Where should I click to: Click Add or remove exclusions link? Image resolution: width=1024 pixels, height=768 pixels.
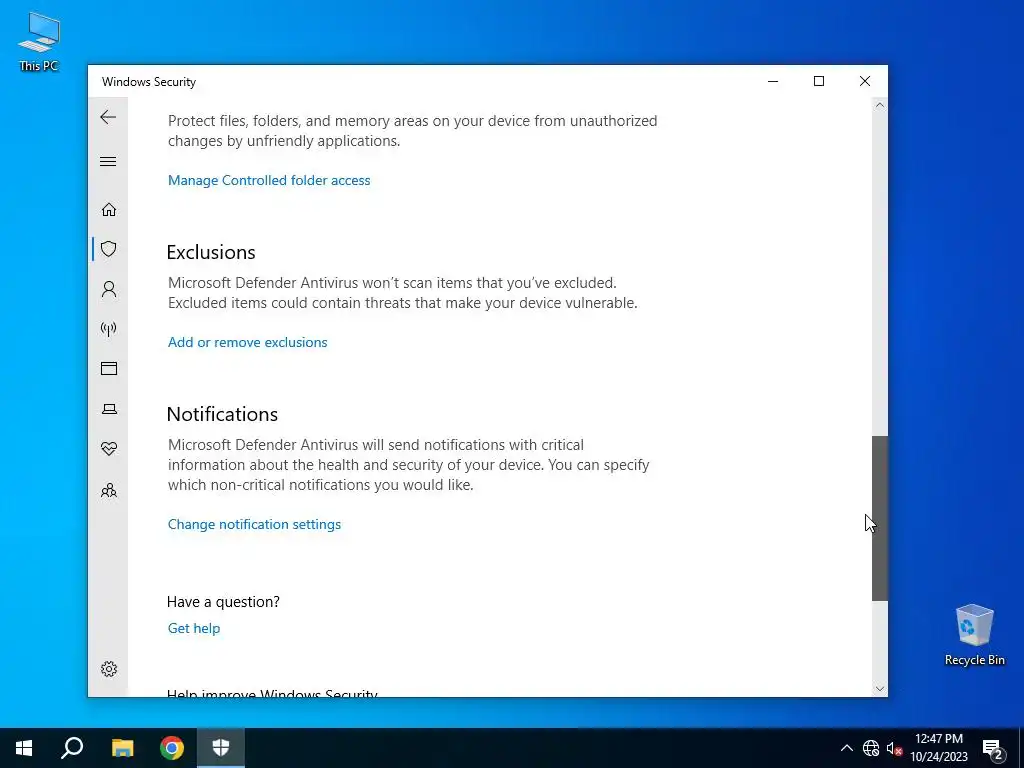pyautogui.click(x=247, y=342)
